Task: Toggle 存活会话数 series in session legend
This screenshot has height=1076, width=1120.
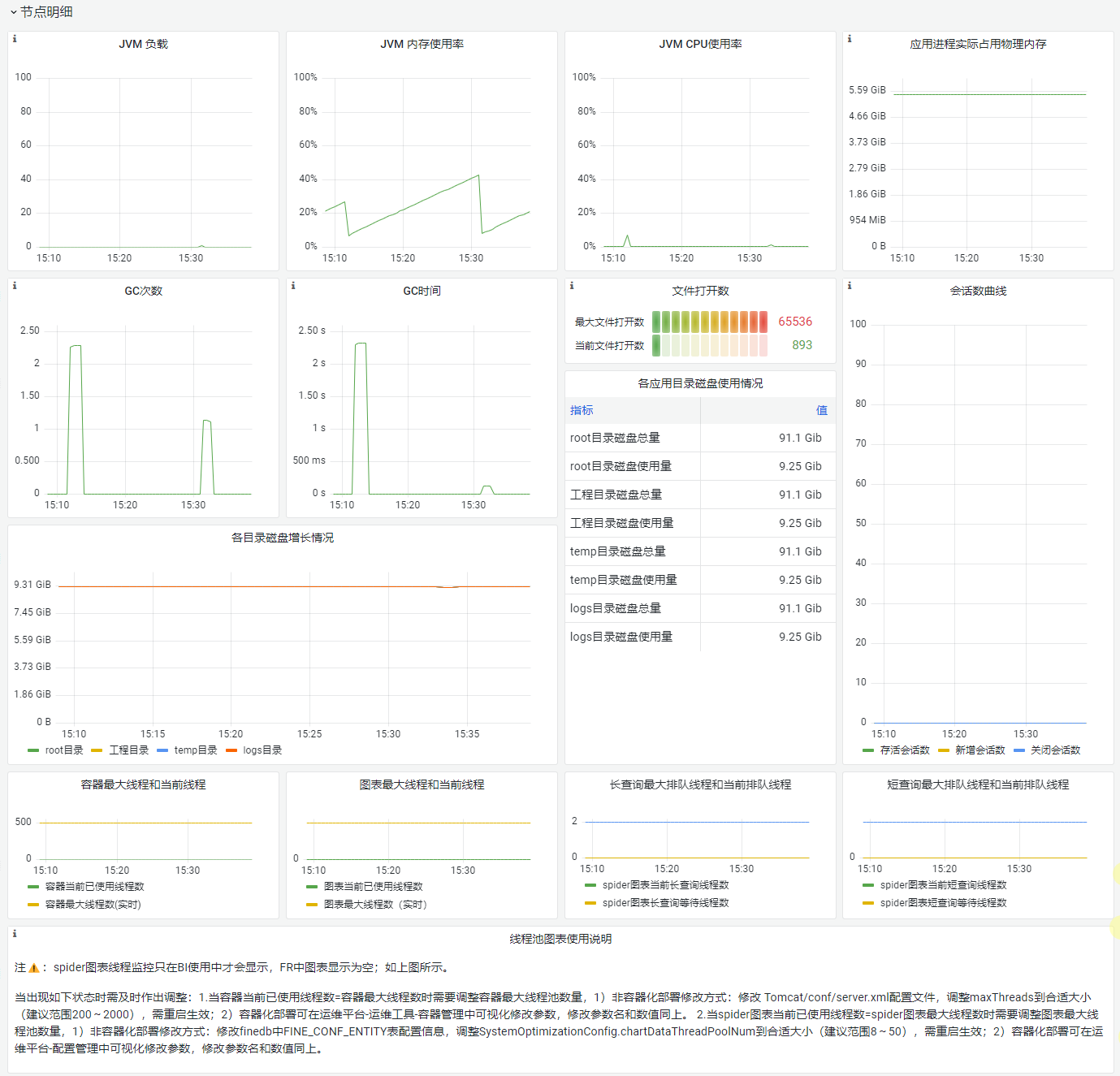Action: (x=905, y=750)
